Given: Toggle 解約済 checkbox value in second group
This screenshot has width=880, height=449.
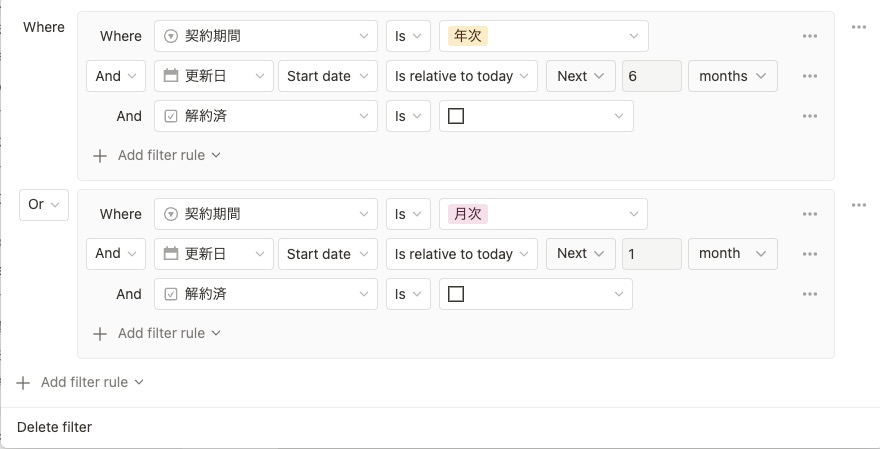Looking at the screenshot, I should pos(456,294).
